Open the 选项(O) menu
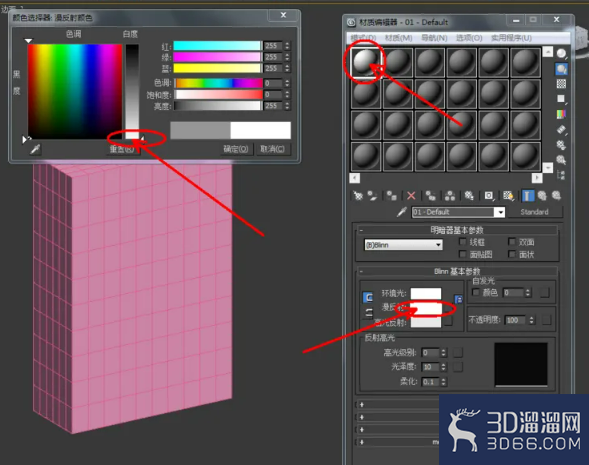 pos(469,38)
